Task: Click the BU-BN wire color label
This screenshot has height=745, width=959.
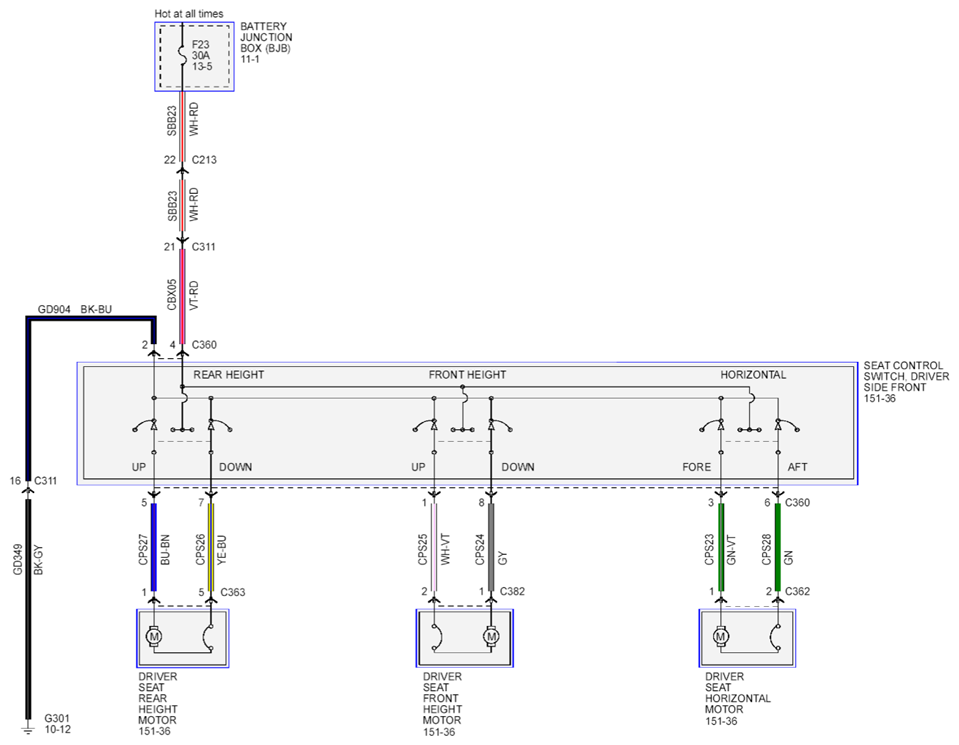Action: point(165,550)
